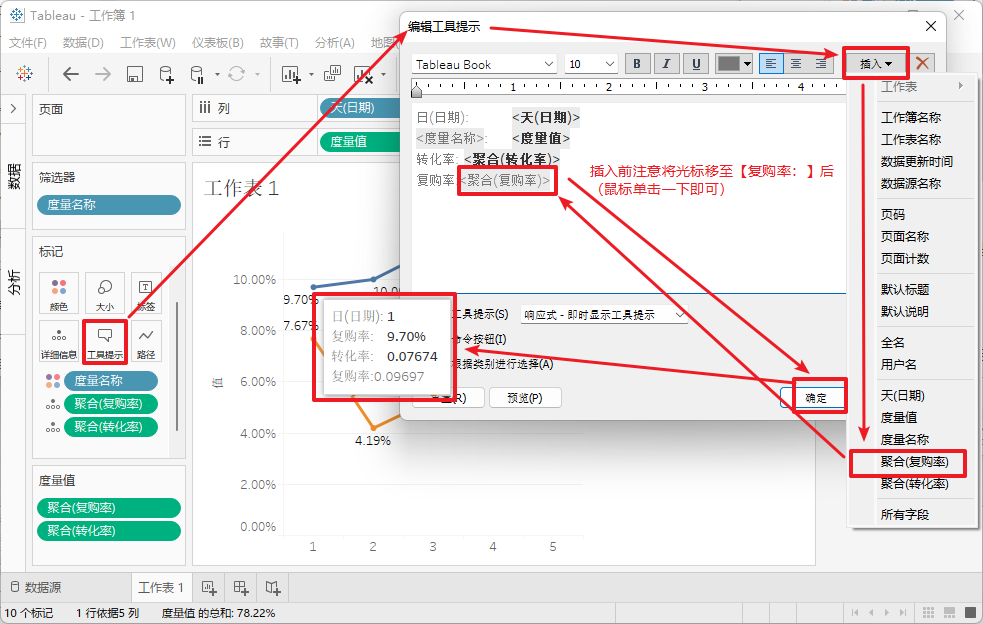
Task: Open the text color dropdown arrow
Action: pos(747,63)
